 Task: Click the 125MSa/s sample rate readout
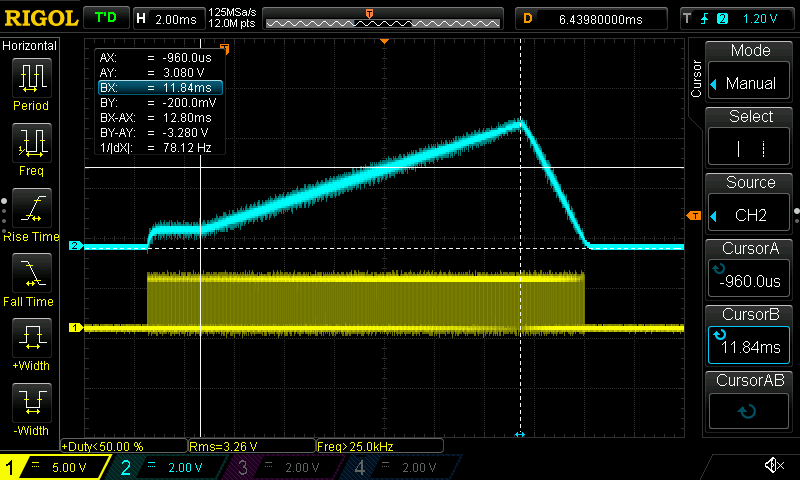tap(233, 13)
